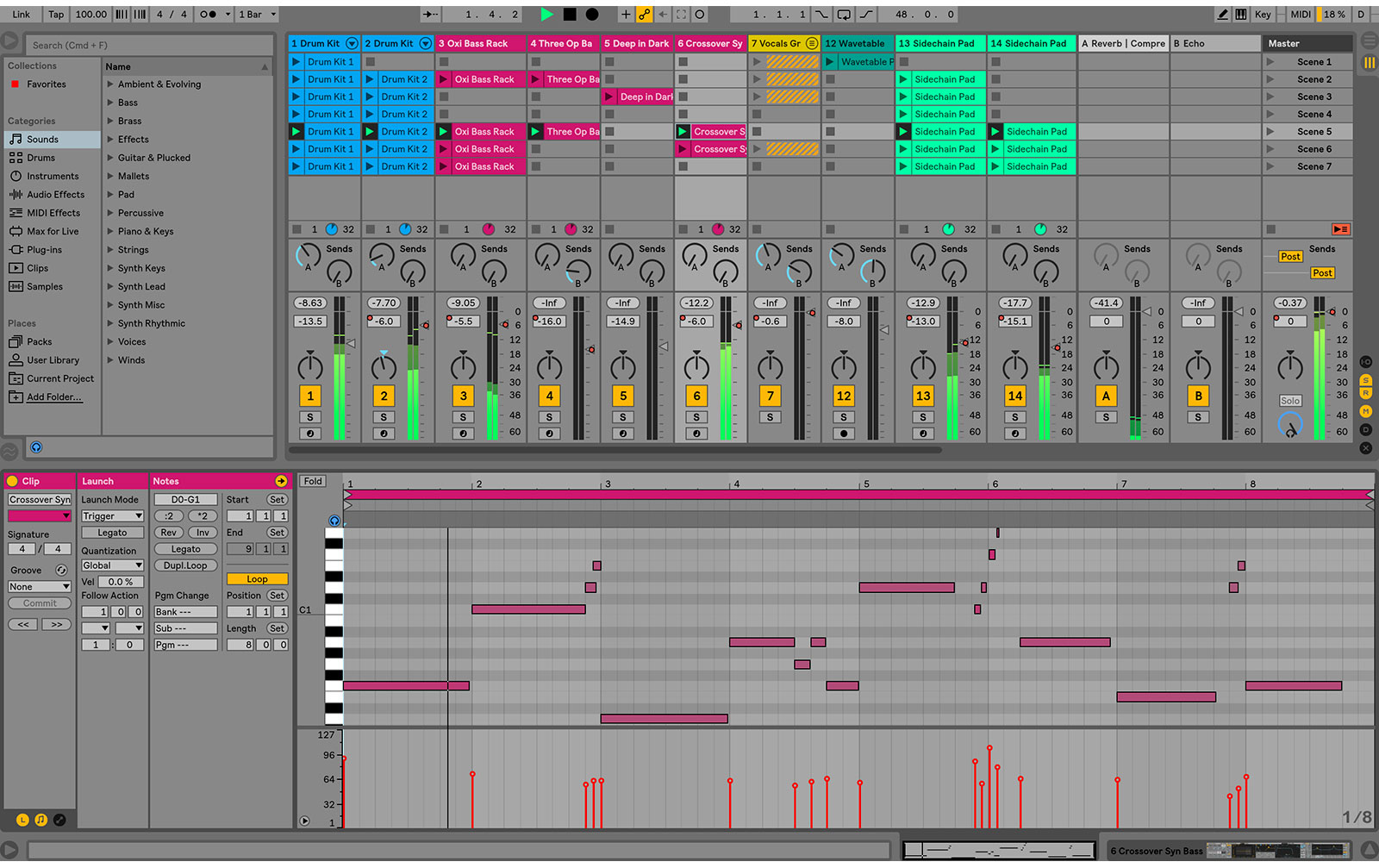The height and width of the screenshot is (868, 1379).
Task: Toggle Legato in the Launch panel
Action: click(112, 533)
